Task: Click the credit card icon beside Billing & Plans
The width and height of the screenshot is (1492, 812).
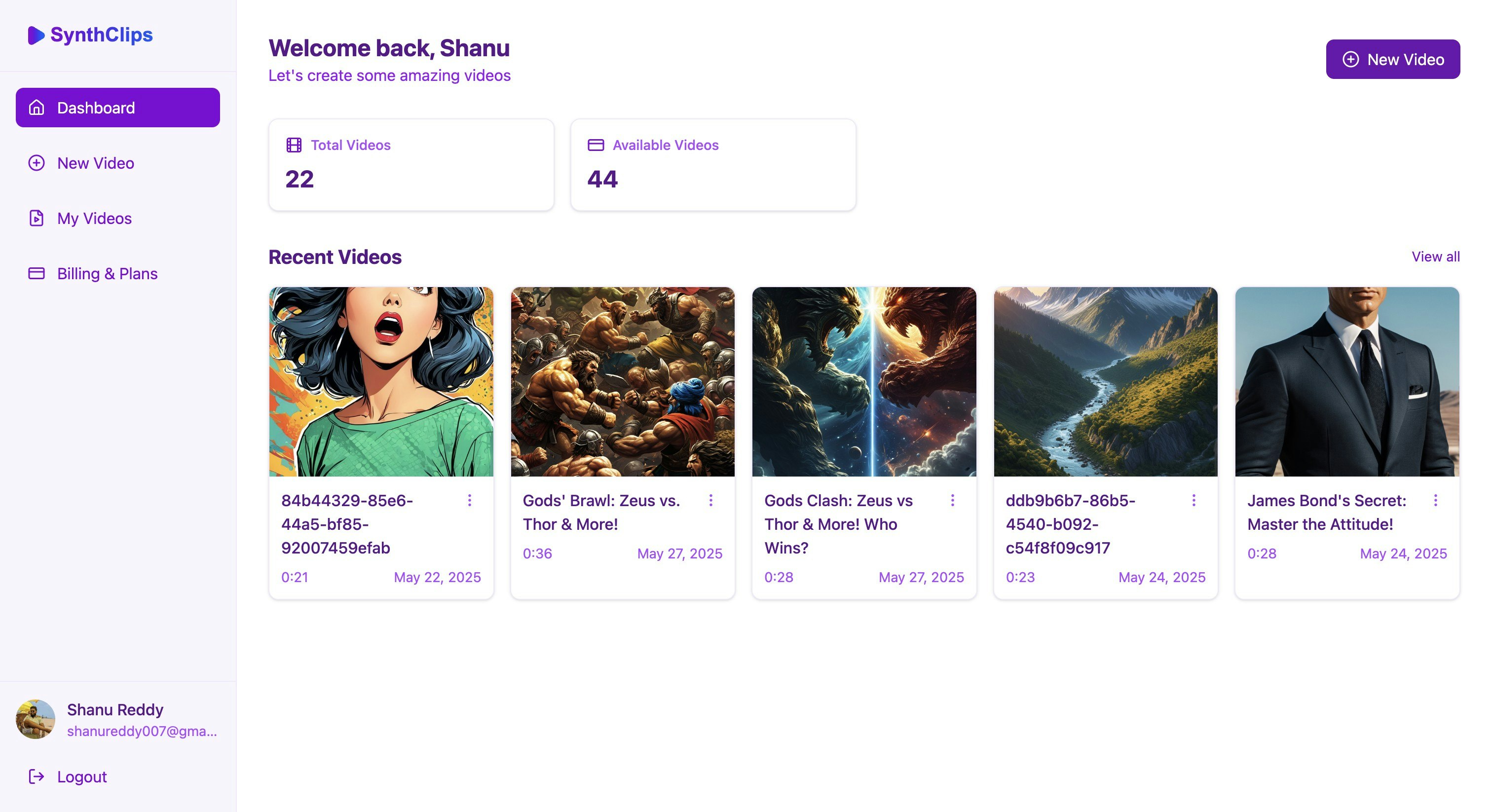Action: coord(37,273)
